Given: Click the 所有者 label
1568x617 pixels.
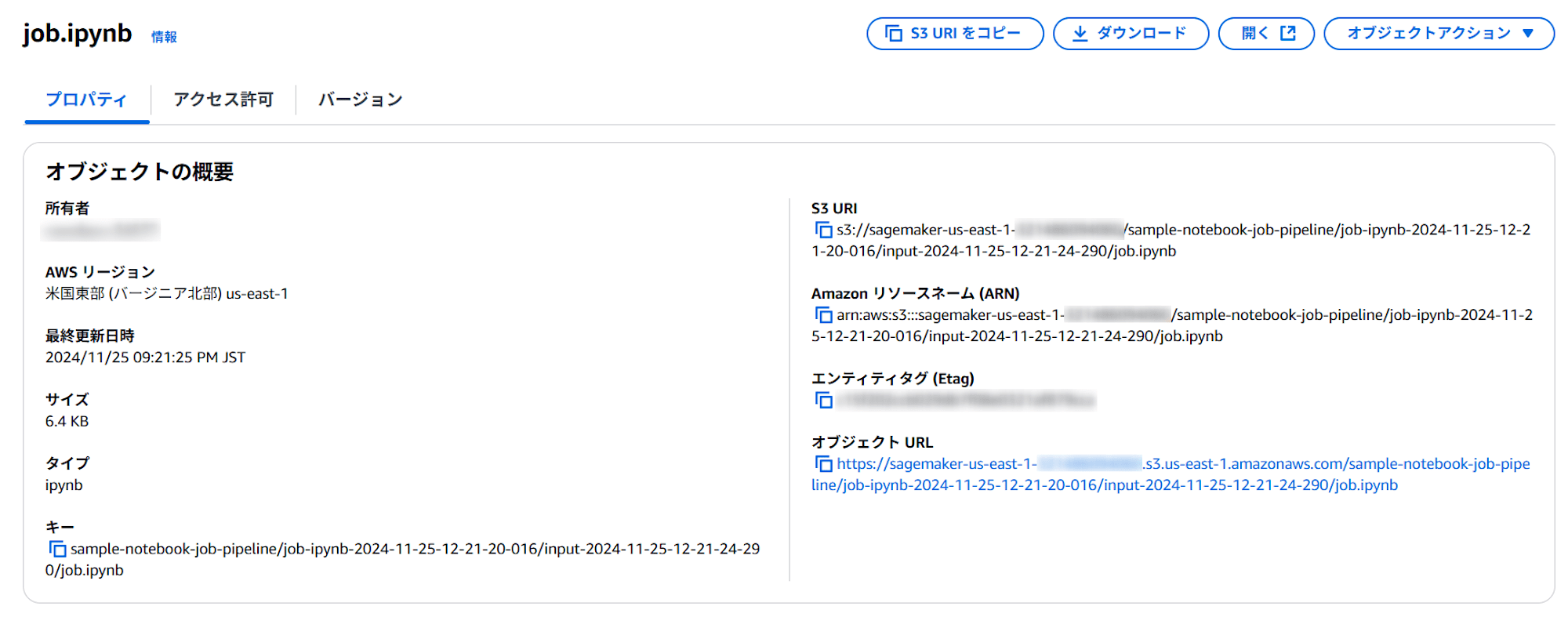Looking at the screenshot, I should coord(67,209).
